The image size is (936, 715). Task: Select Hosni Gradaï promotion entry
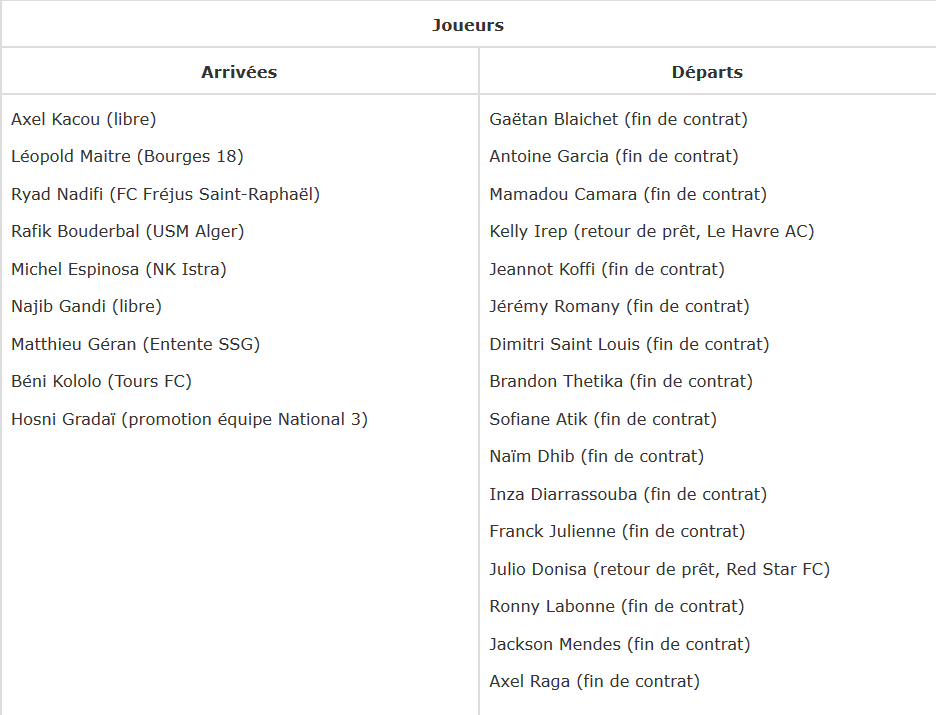[189, 419]
